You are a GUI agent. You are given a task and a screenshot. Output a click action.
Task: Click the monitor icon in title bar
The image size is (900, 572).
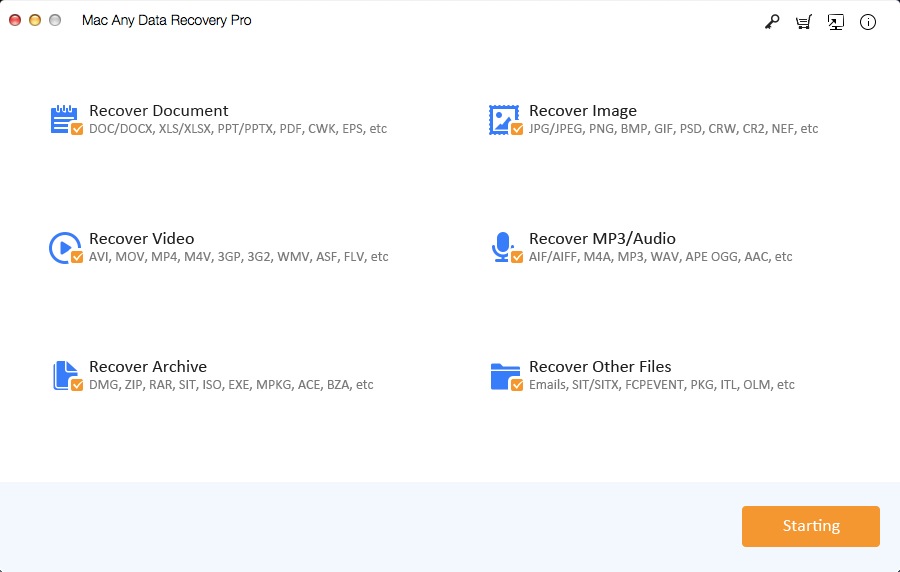pos(835,22)
